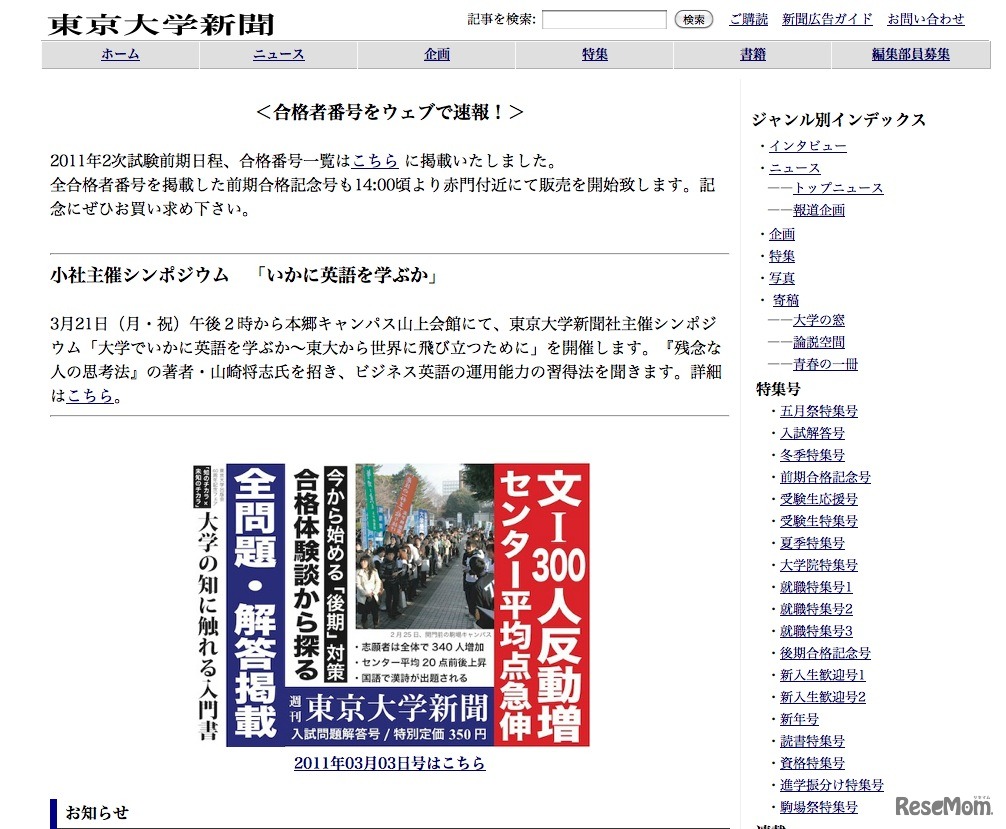Image resolution: width=1006 pixels, height=829 pixels.
Task: Follow the こちら link for 合格番号一覧
Action: [x=375, y=160]
